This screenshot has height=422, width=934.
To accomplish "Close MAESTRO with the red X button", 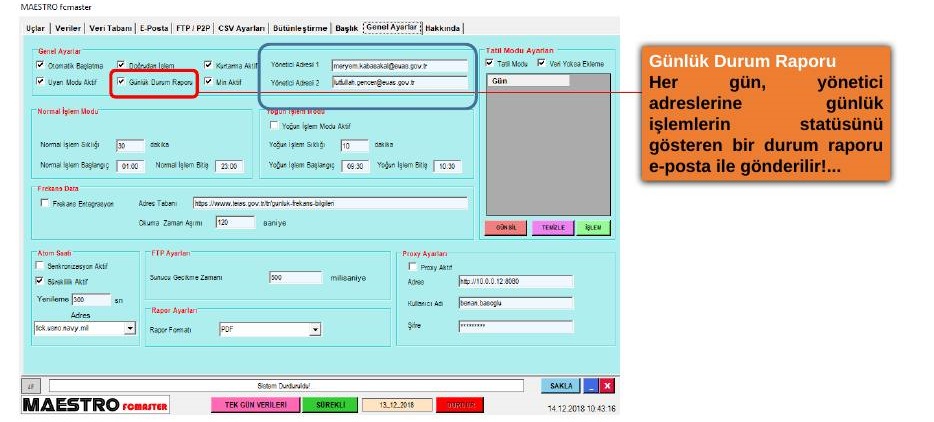I will [607, 386].
